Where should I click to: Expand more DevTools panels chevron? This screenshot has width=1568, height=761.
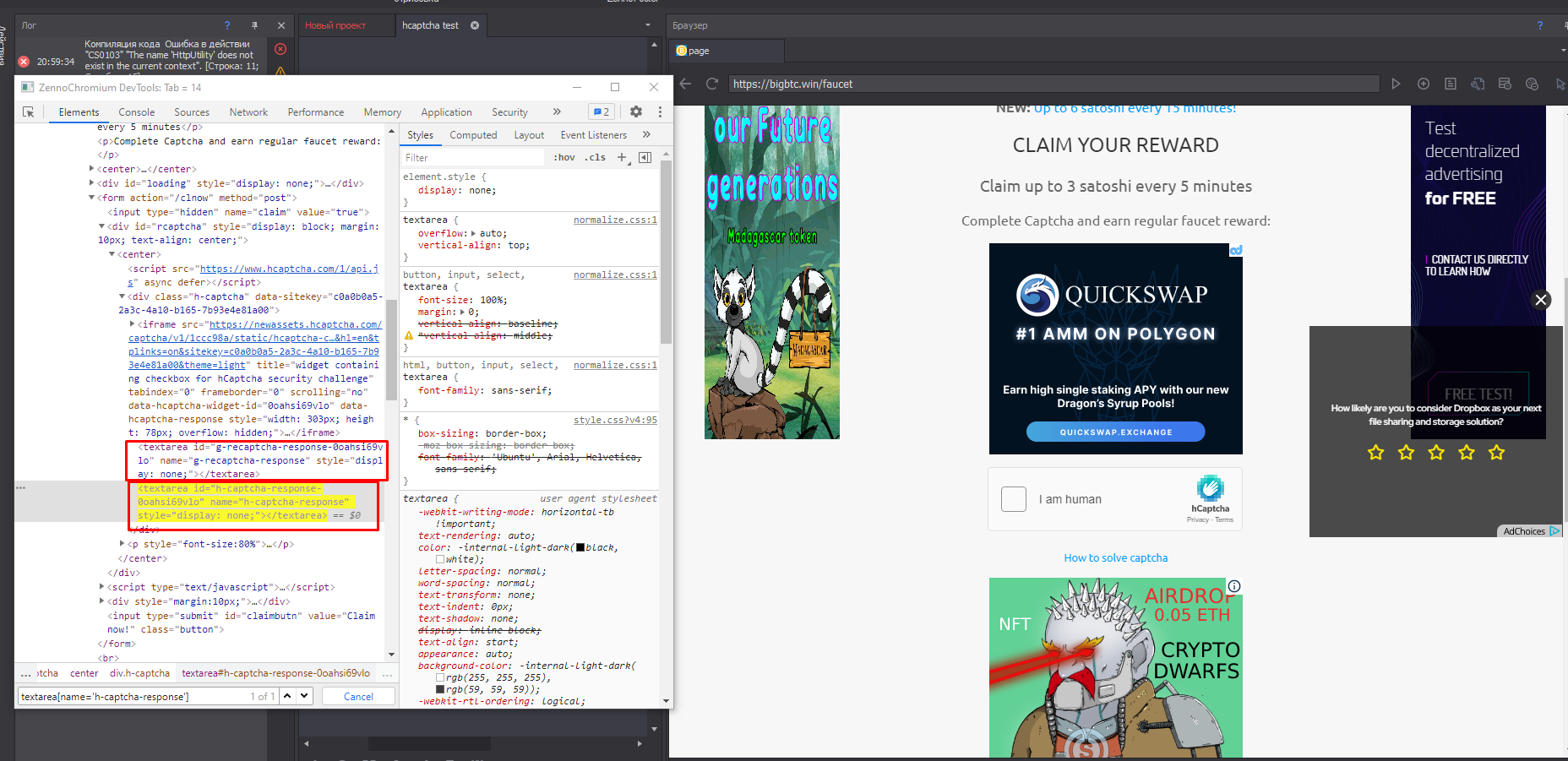(557, 111)
